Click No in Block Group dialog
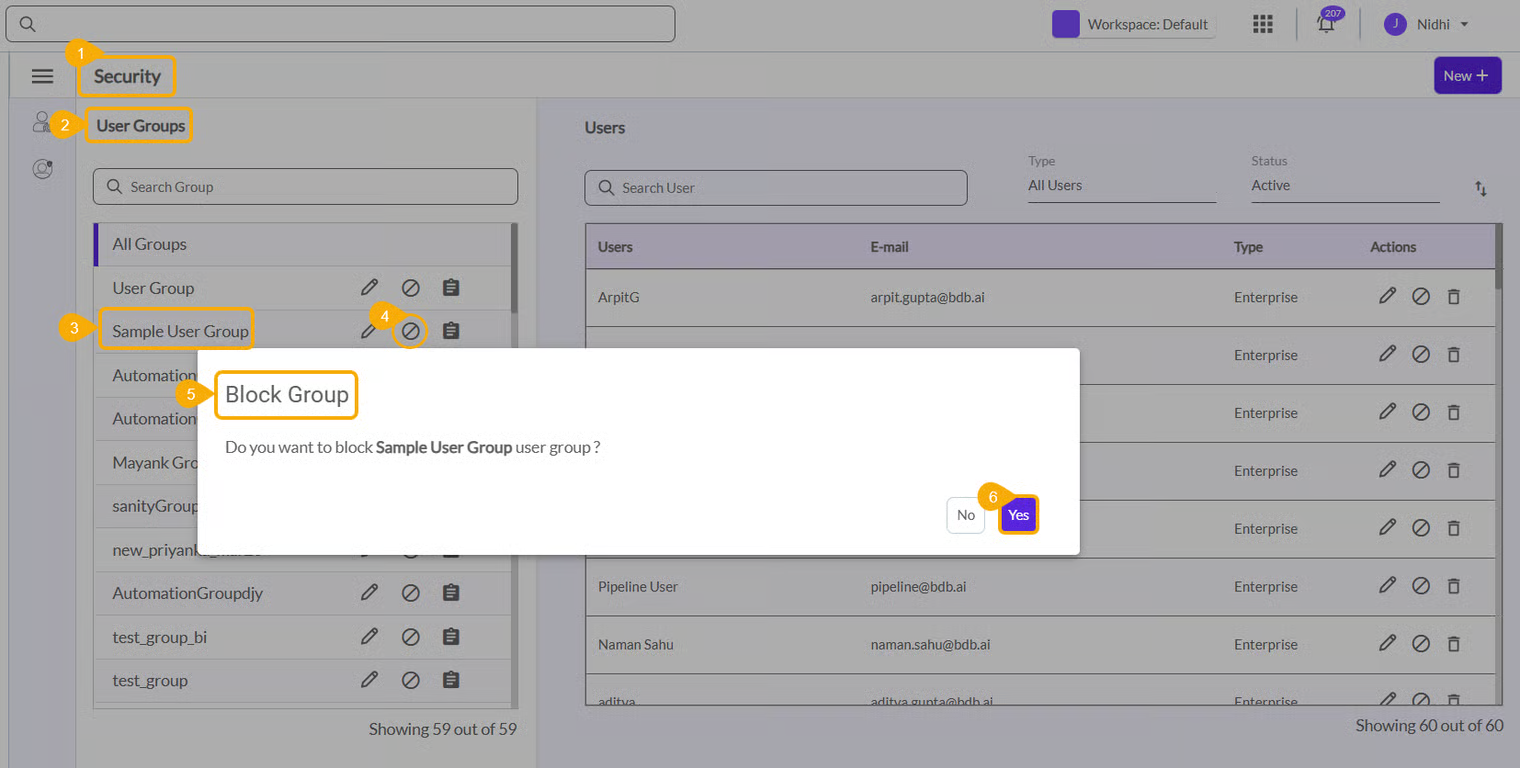Image resolution: width=1520 pixels, height=768 pixels. click(x=965, y=515)
